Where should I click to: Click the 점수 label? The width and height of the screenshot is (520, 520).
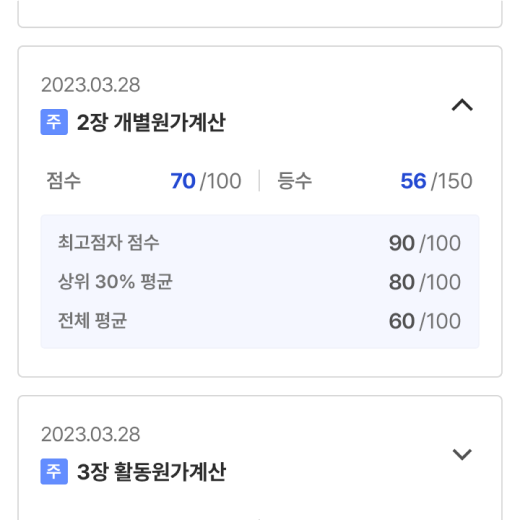pyautogui.click(x=63, y=181)
